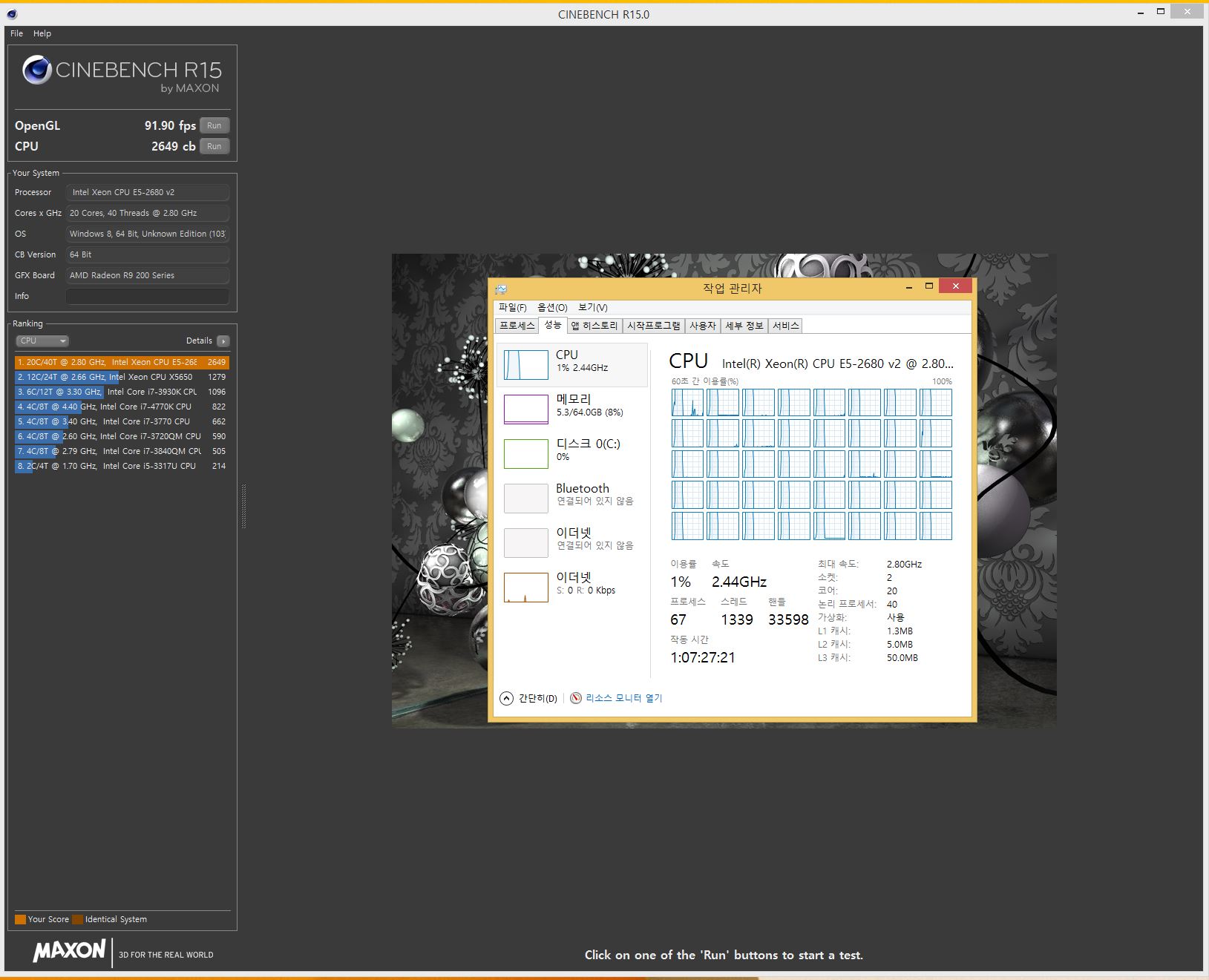Click the panel splitter handle beside ranking
1209x980 pixels.
pos(243,506)
